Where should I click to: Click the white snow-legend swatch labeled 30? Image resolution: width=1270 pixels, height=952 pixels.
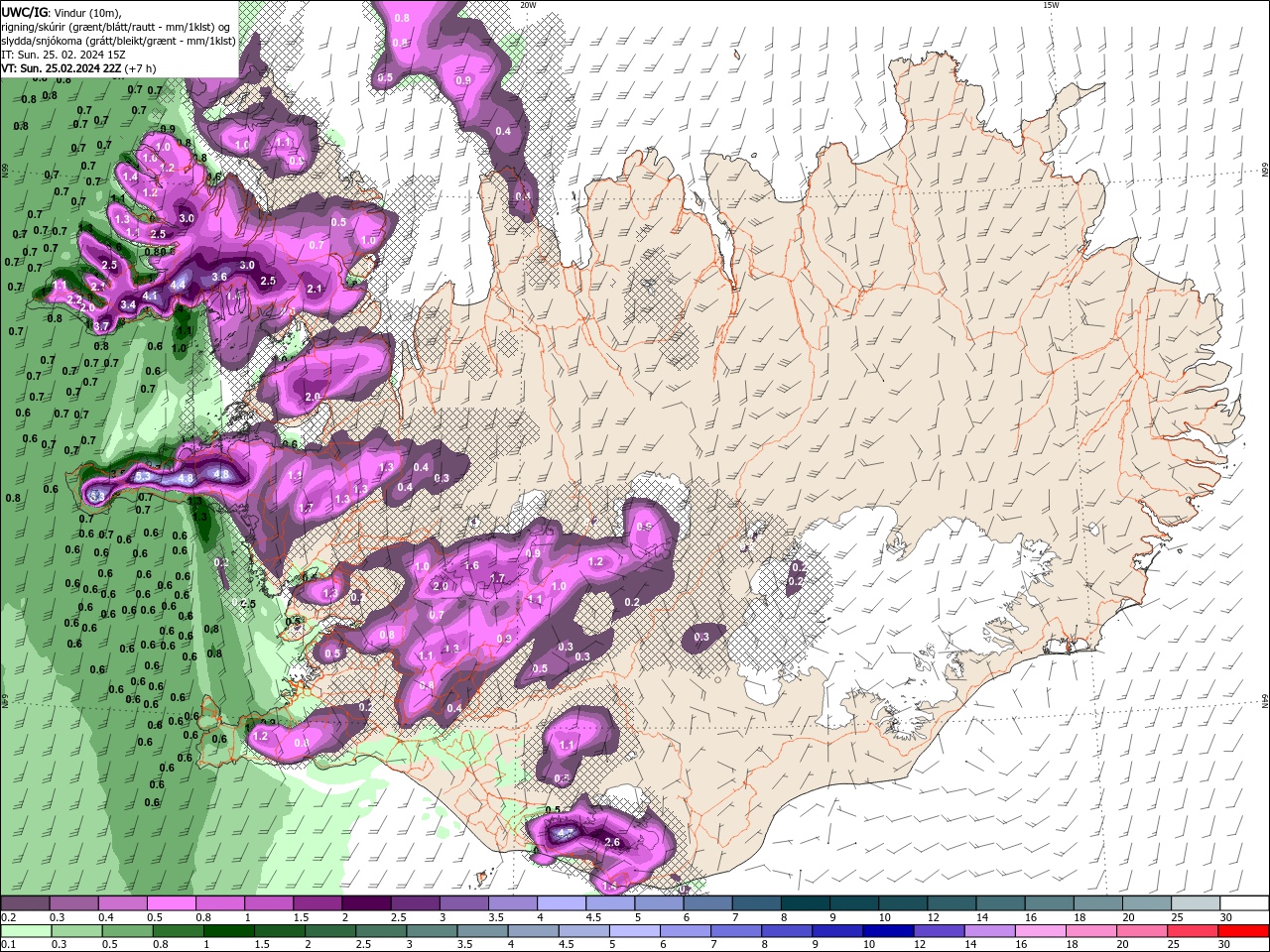point(1244,903)
